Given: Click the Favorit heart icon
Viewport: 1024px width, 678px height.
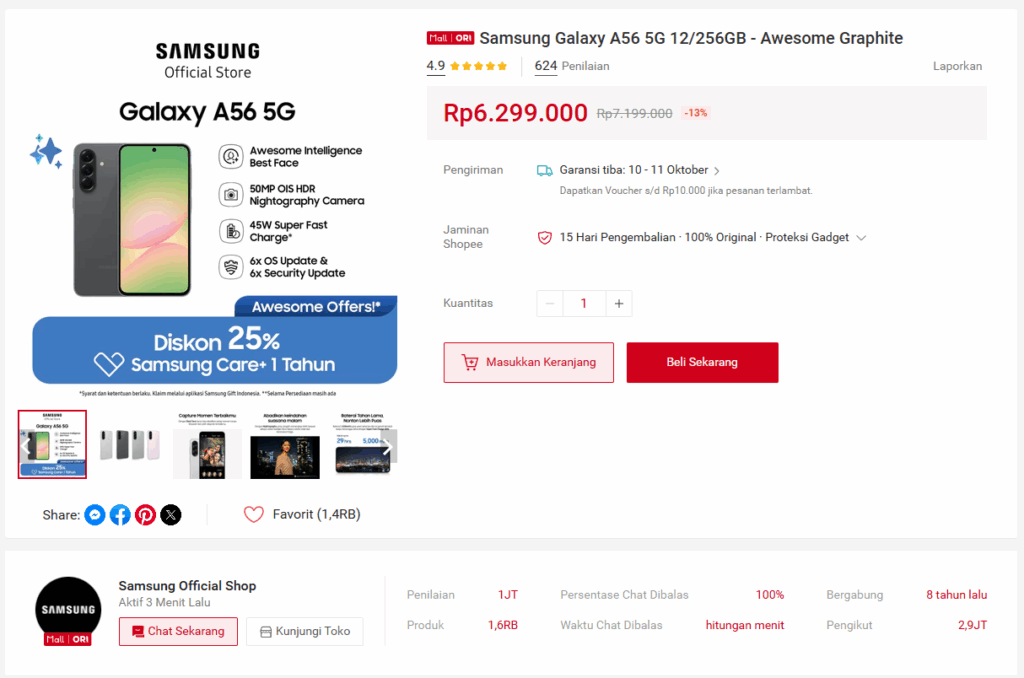Looking at the screenshot, I should coord(254,515).
